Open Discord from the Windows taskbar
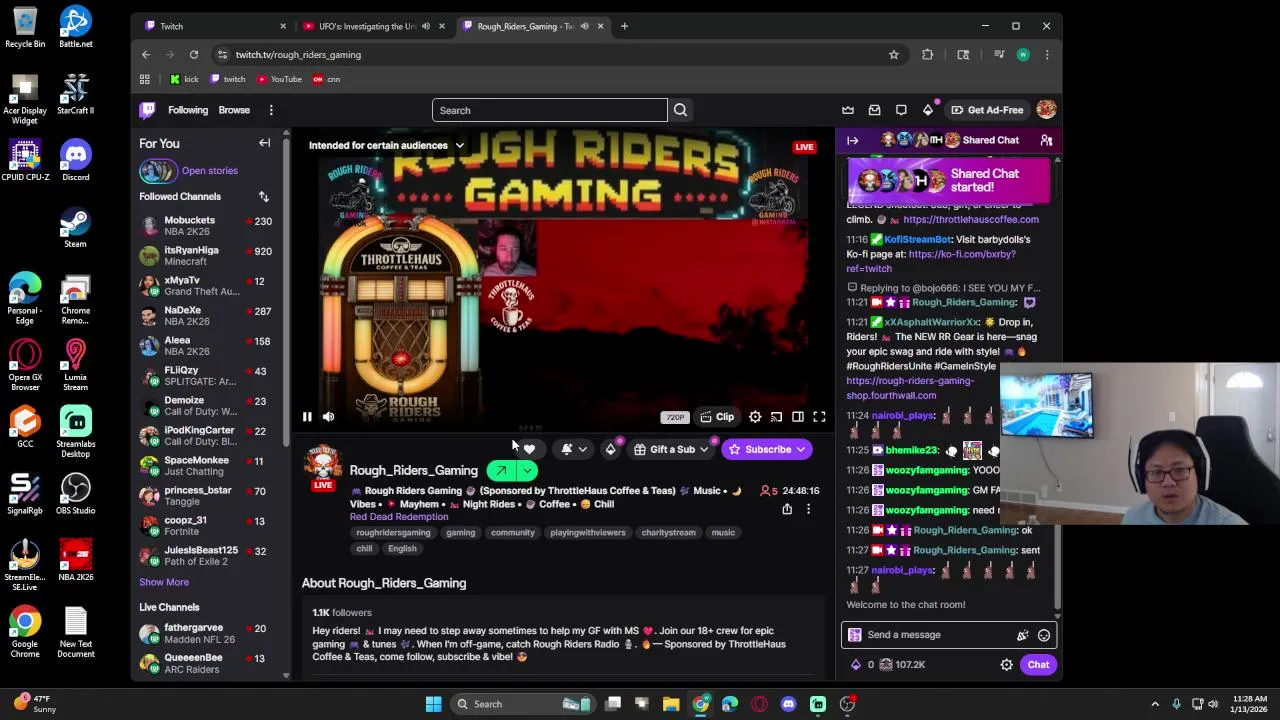Image resolution: width=1280 pixels, height=720 pixels. pyautogui.click(x=788, y=704)
